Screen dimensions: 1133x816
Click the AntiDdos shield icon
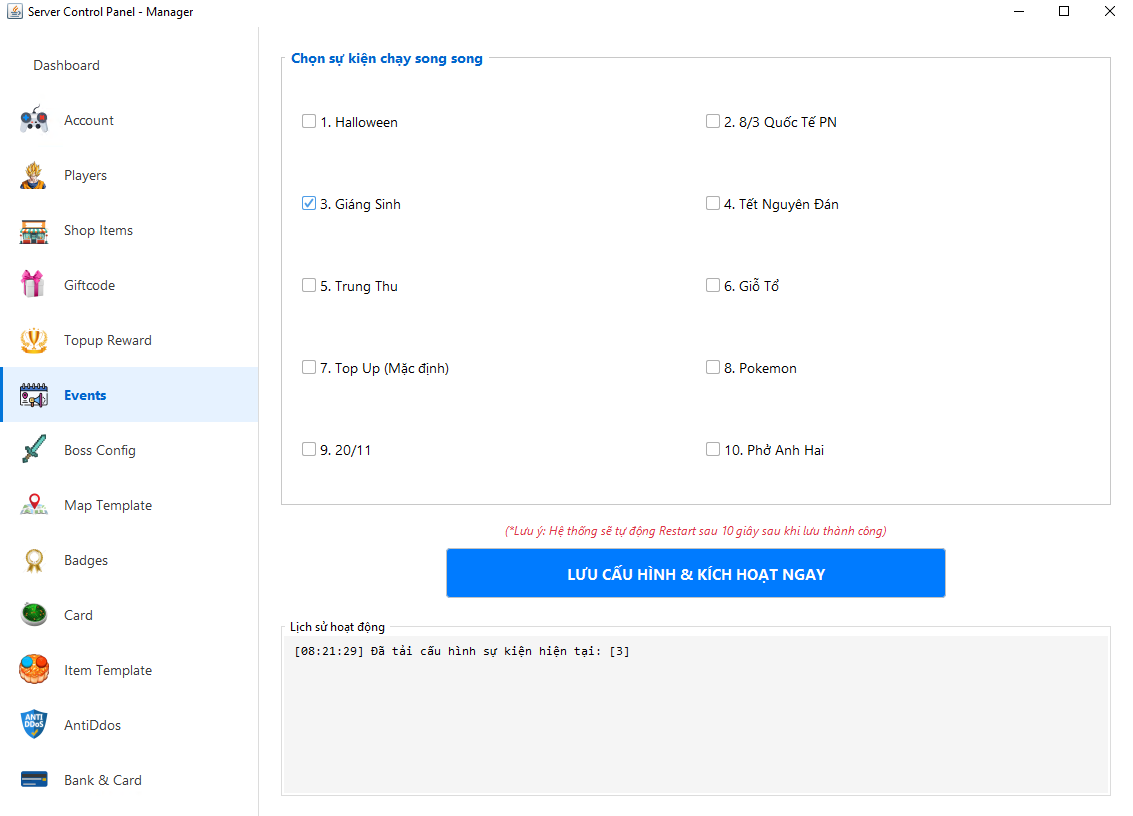(x=34, y=724)
